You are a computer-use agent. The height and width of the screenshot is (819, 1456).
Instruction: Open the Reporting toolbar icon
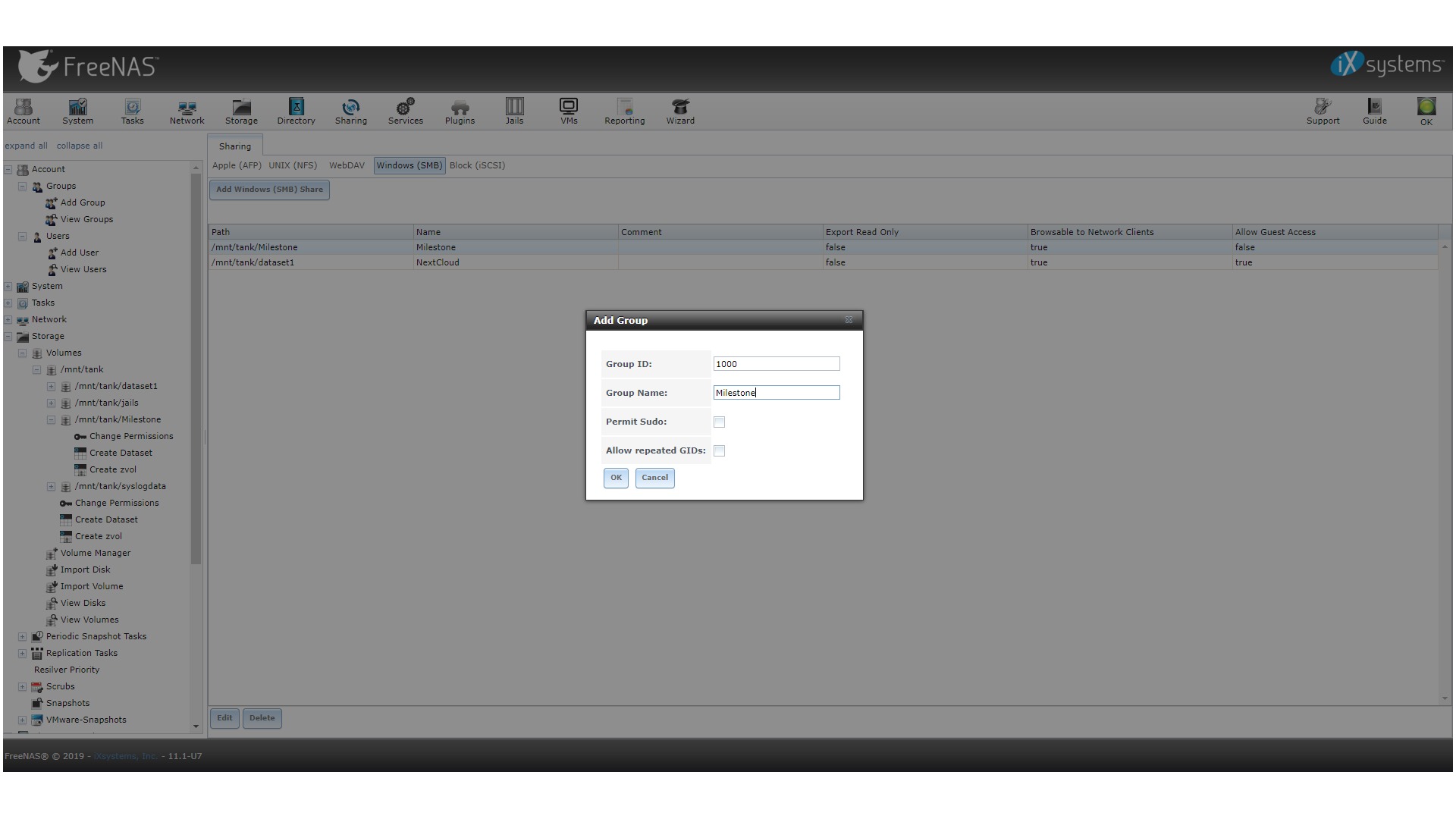tap(625, 111)
